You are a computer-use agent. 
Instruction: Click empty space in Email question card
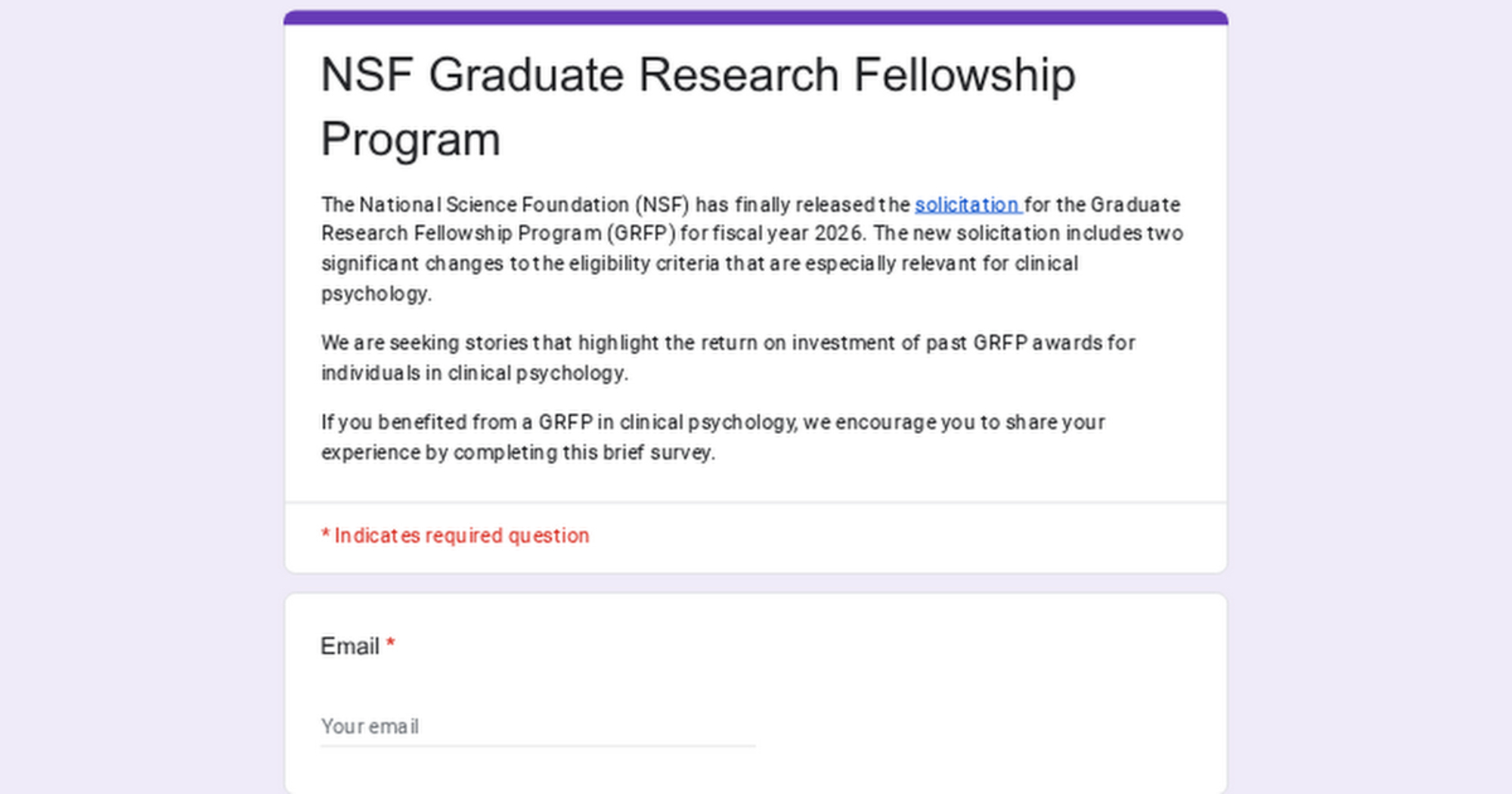pyautogui.click(x=983, y=681)
